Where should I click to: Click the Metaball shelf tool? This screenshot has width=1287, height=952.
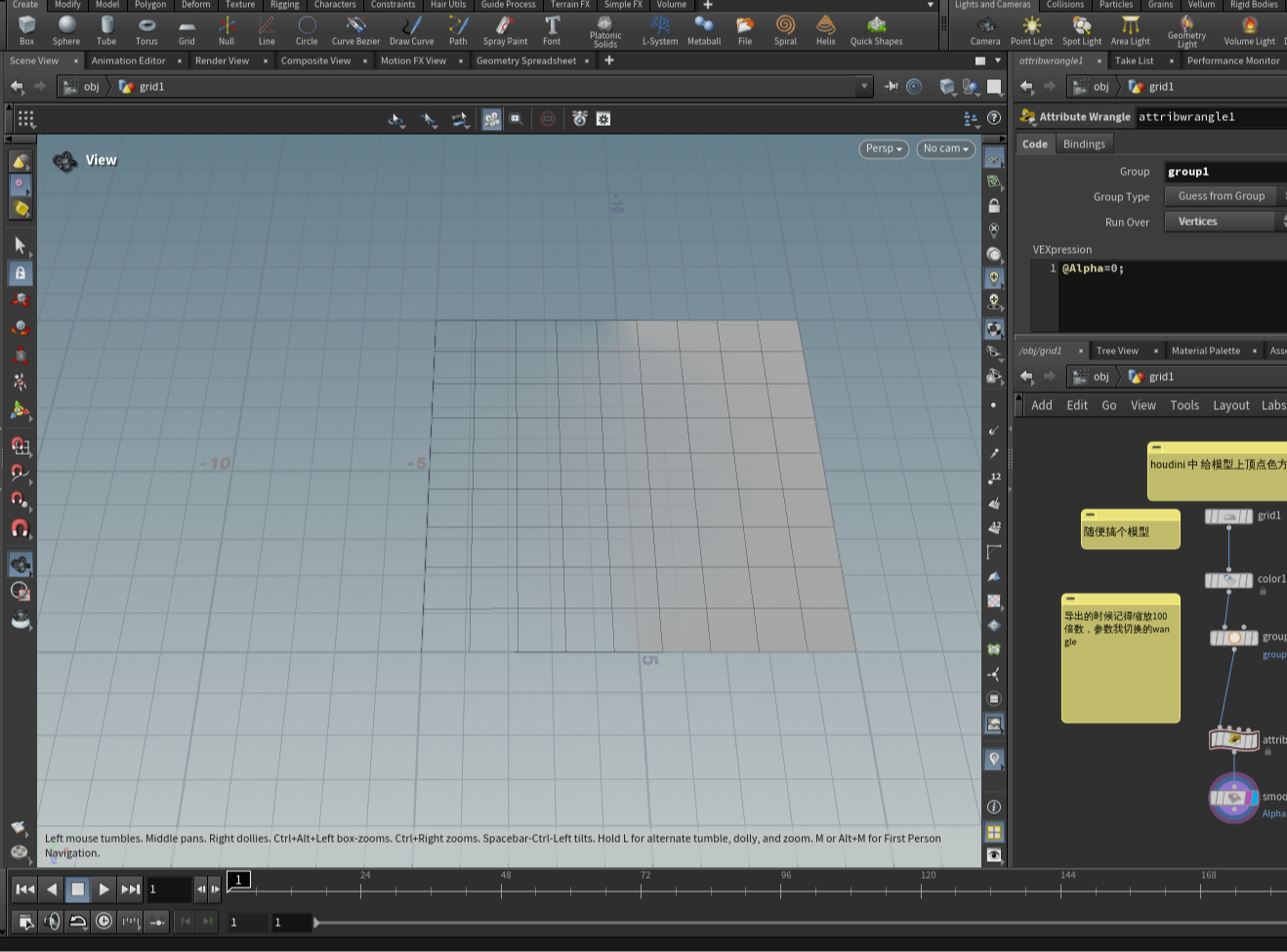click(703, 29)
